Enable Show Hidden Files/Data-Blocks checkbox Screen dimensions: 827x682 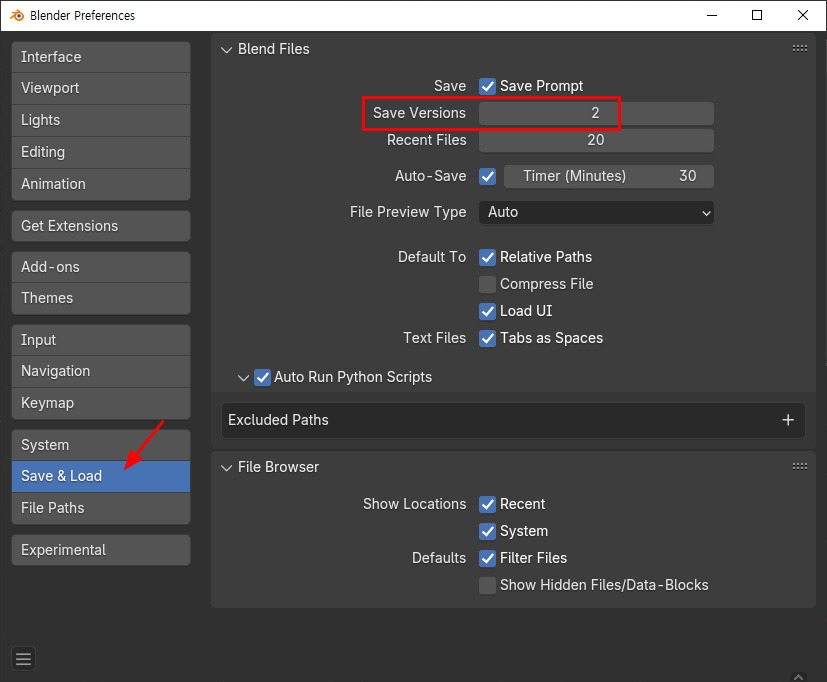tap(487, 585)
